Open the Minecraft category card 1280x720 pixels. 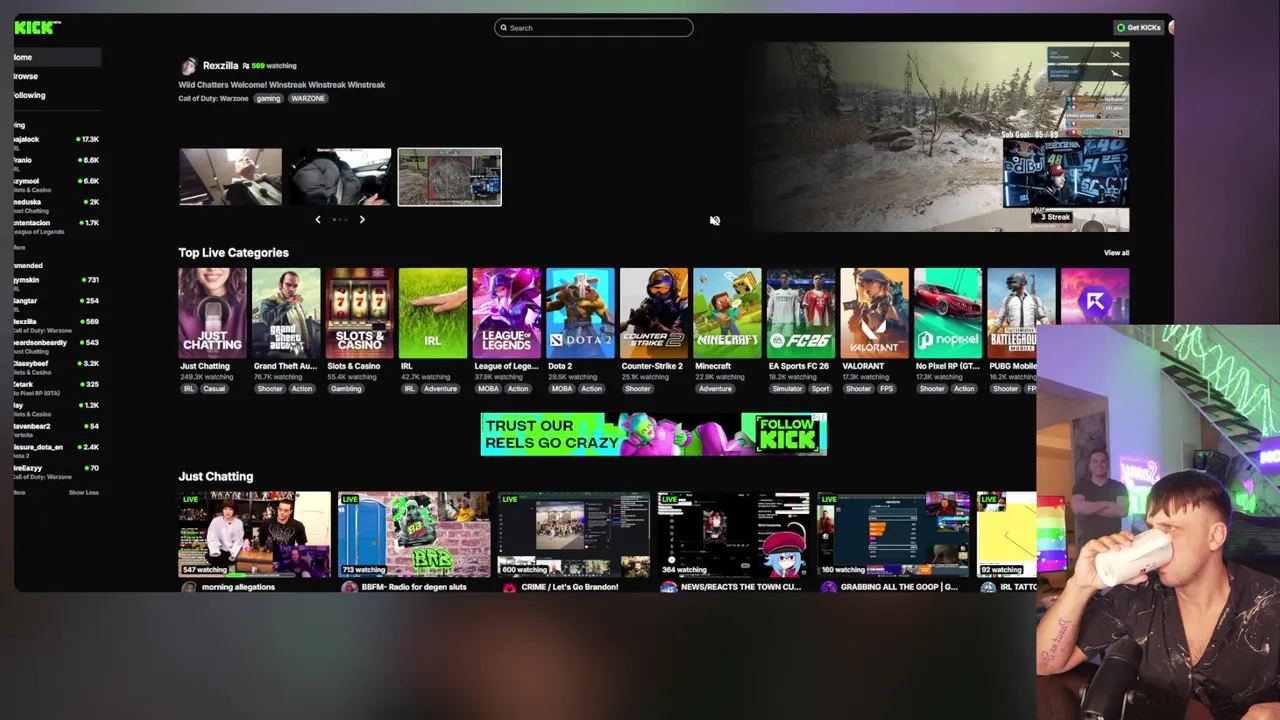727,313
